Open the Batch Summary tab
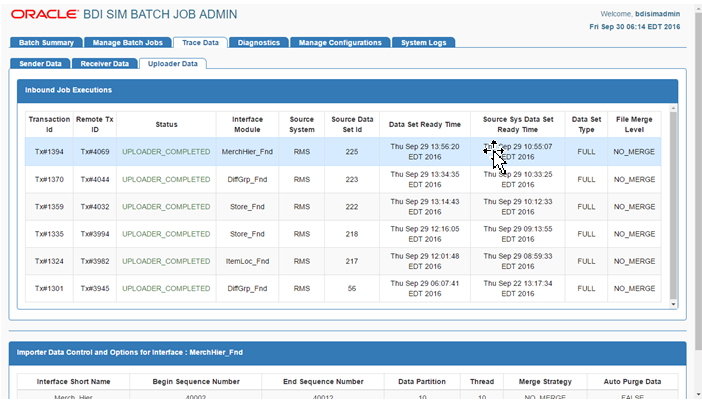The image size is (702, 403). 46,43
